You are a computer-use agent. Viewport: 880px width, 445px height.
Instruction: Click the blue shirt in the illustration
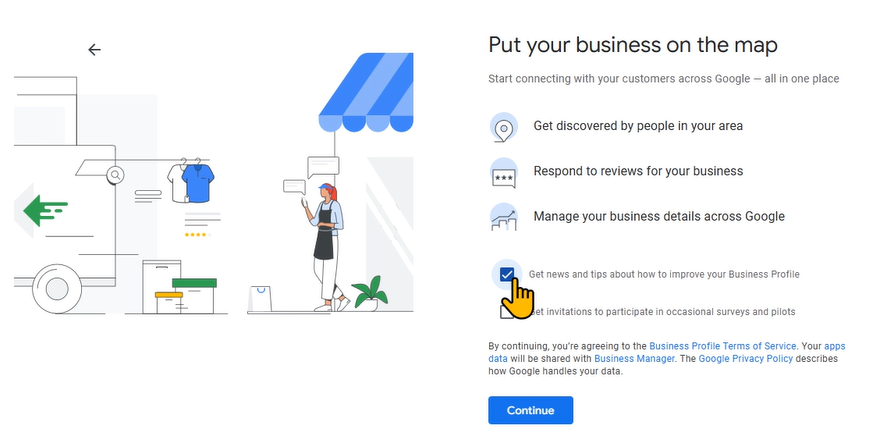[198, 181]
